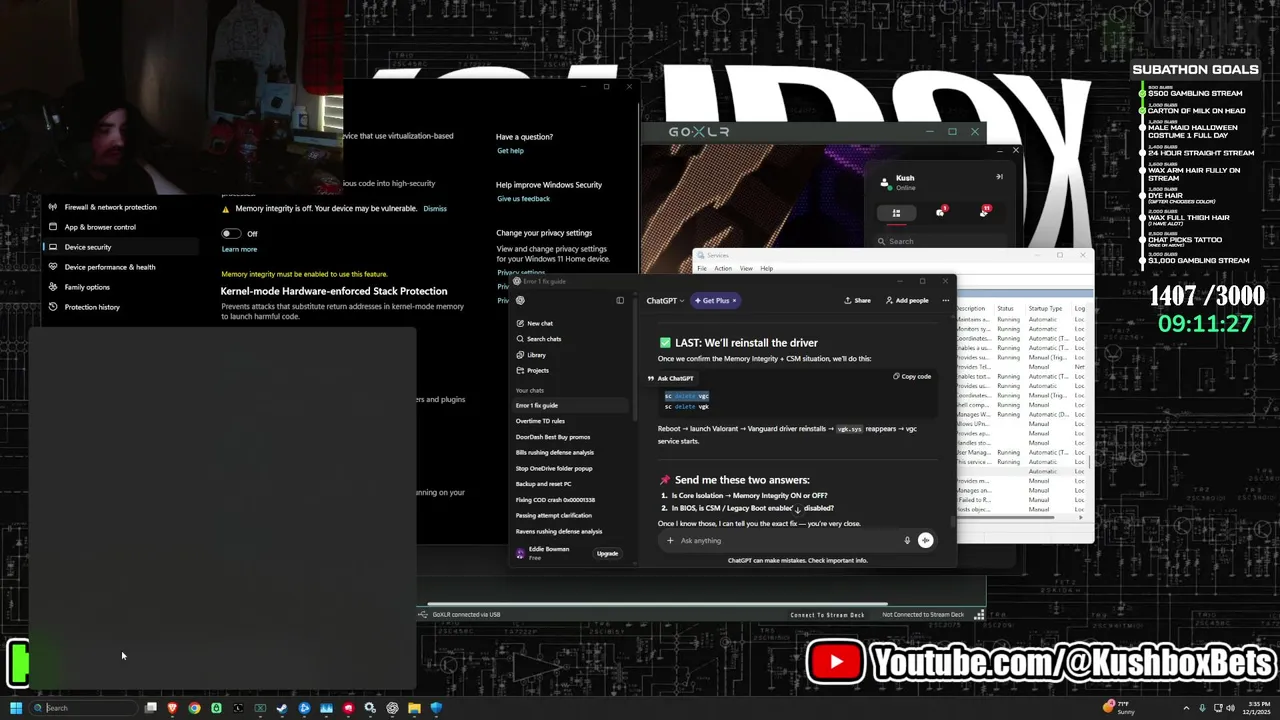1280x720 pixels.
Task: Click Give us feedback link
Action: (x=523, y=199)
